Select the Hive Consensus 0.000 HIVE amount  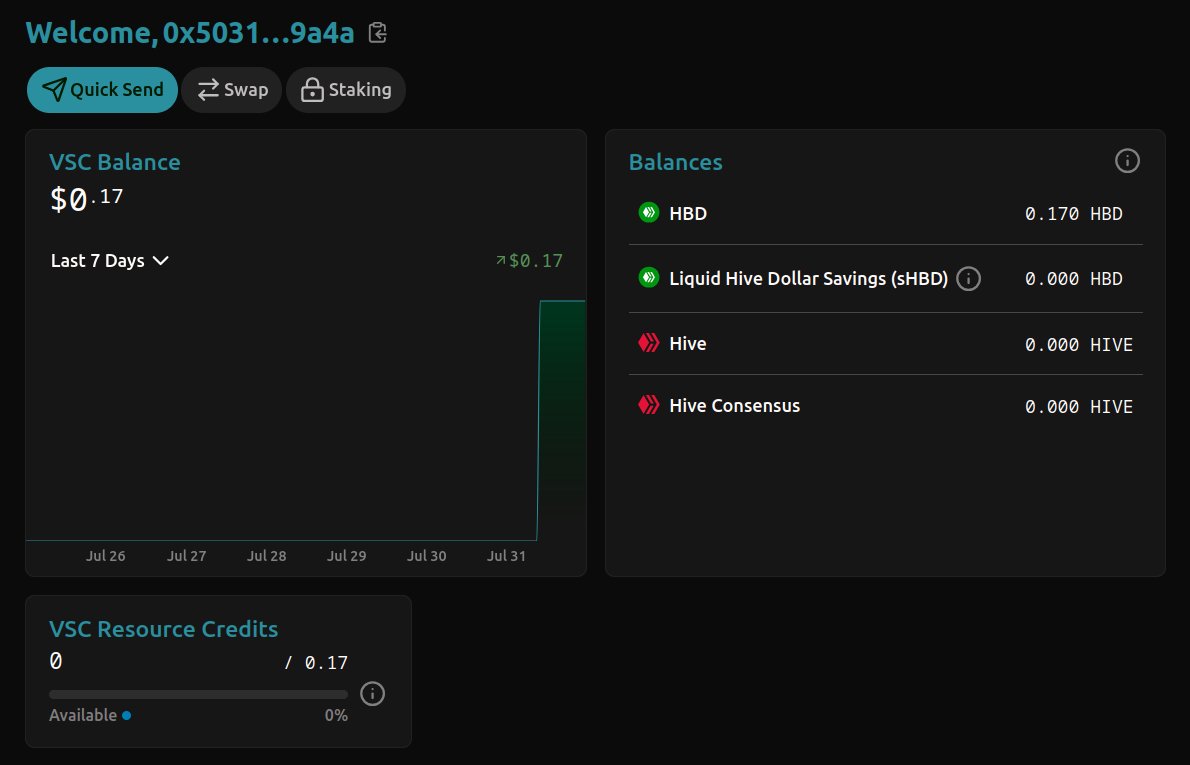(x=1078, y=407)
